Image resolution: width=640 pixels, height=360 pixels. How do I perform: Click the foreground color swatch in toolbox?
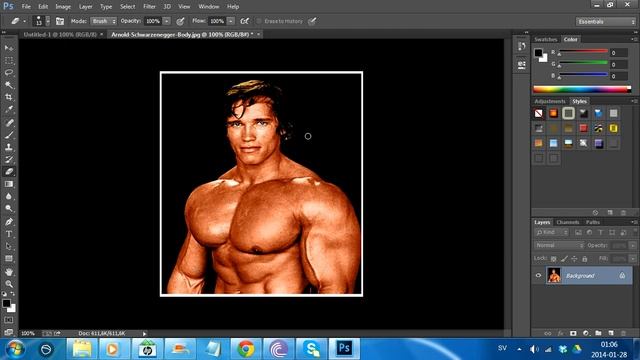[x=6, y=303]
